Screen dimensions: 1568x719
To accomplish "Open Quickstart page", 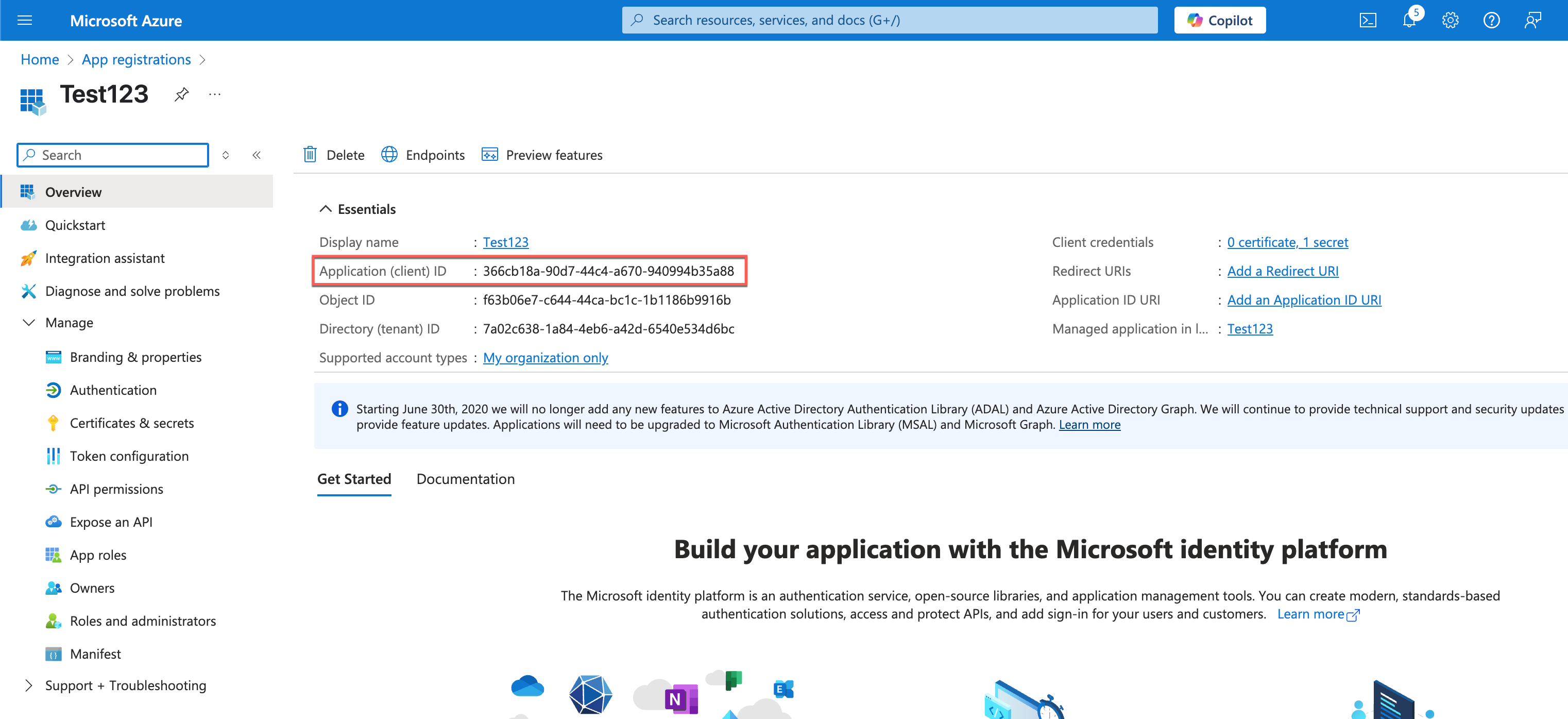I will point(75,225).
